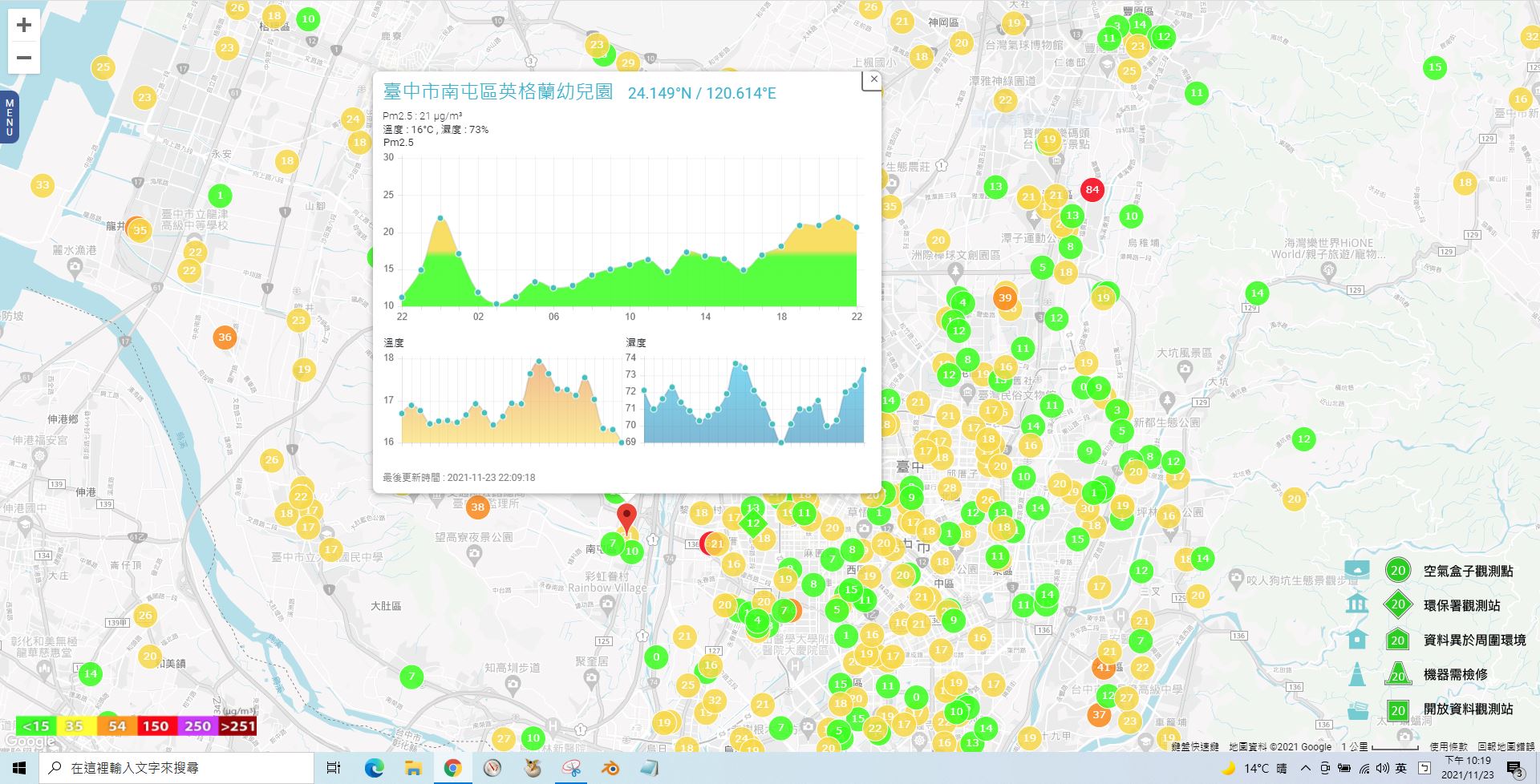Toggle 空氣盒子觀測點 layer icon
The image size is (1540, 784).
1357,570
